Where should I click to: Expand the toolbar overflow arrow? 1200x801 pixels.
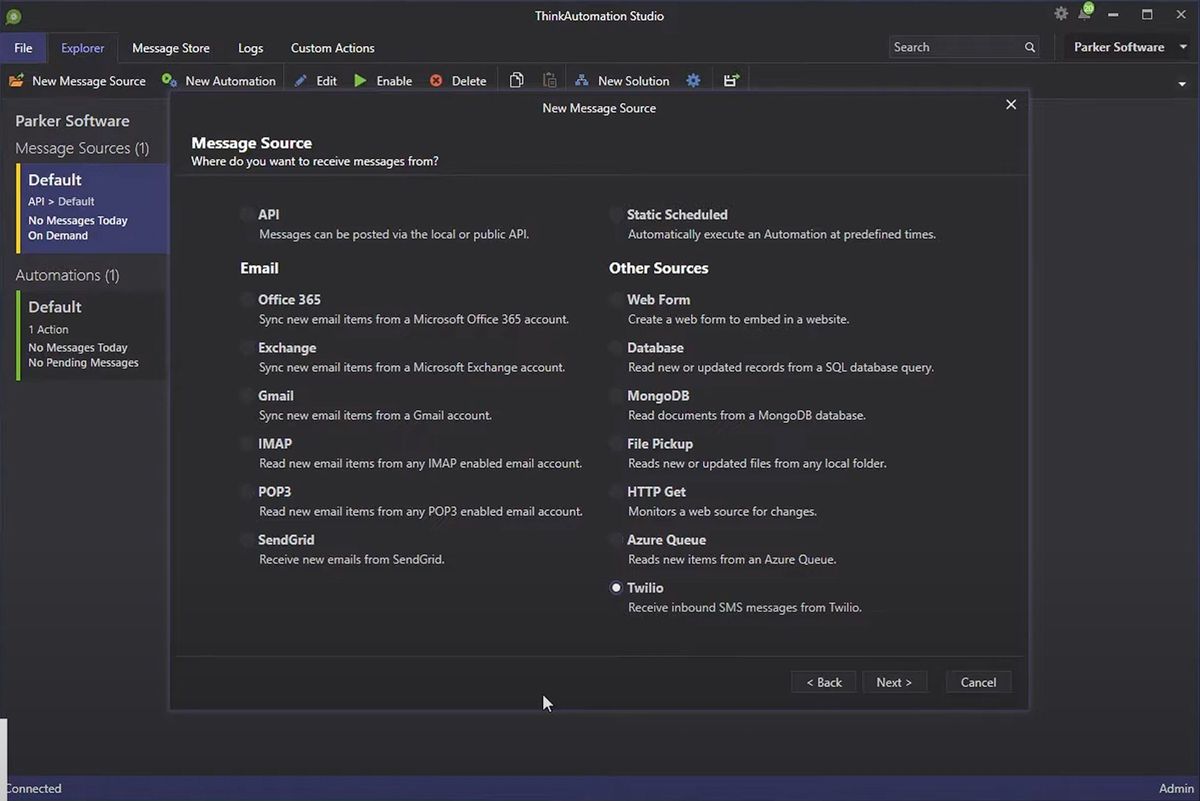[1182, 84]
